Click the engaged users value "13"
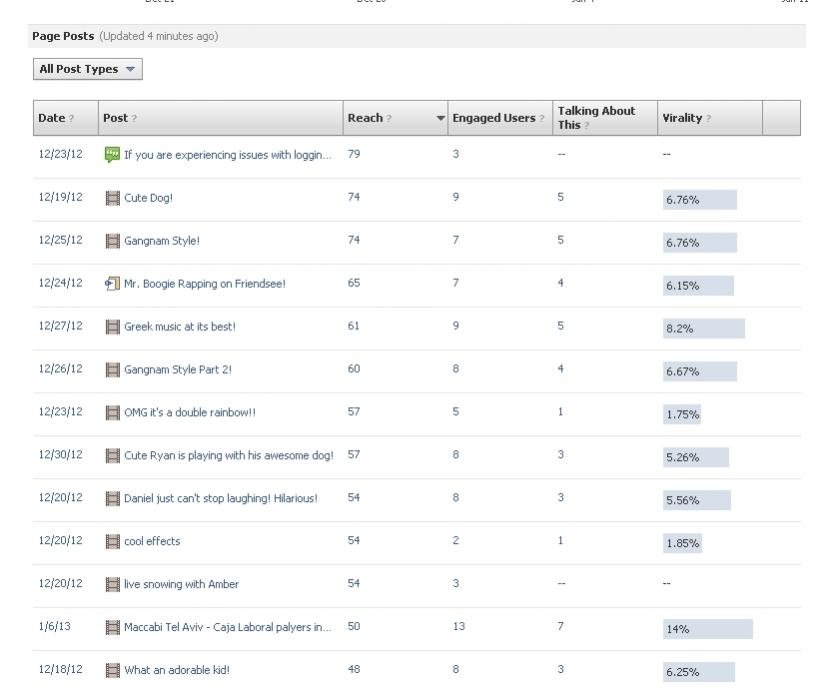The width and height of the screenshot is (823, 691). (459, 626)
